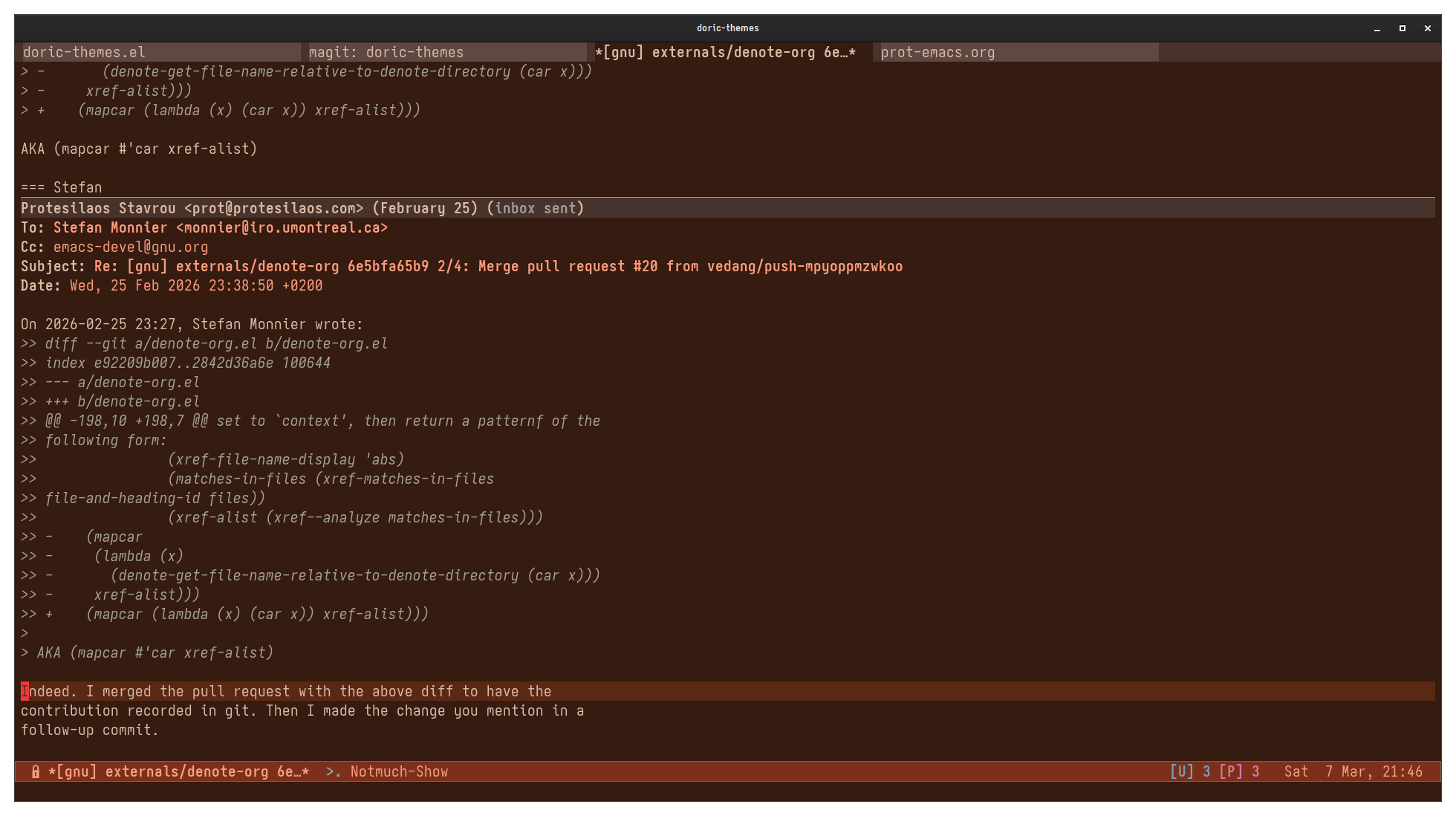Click the message Subject line text

(x=498, y=266)
